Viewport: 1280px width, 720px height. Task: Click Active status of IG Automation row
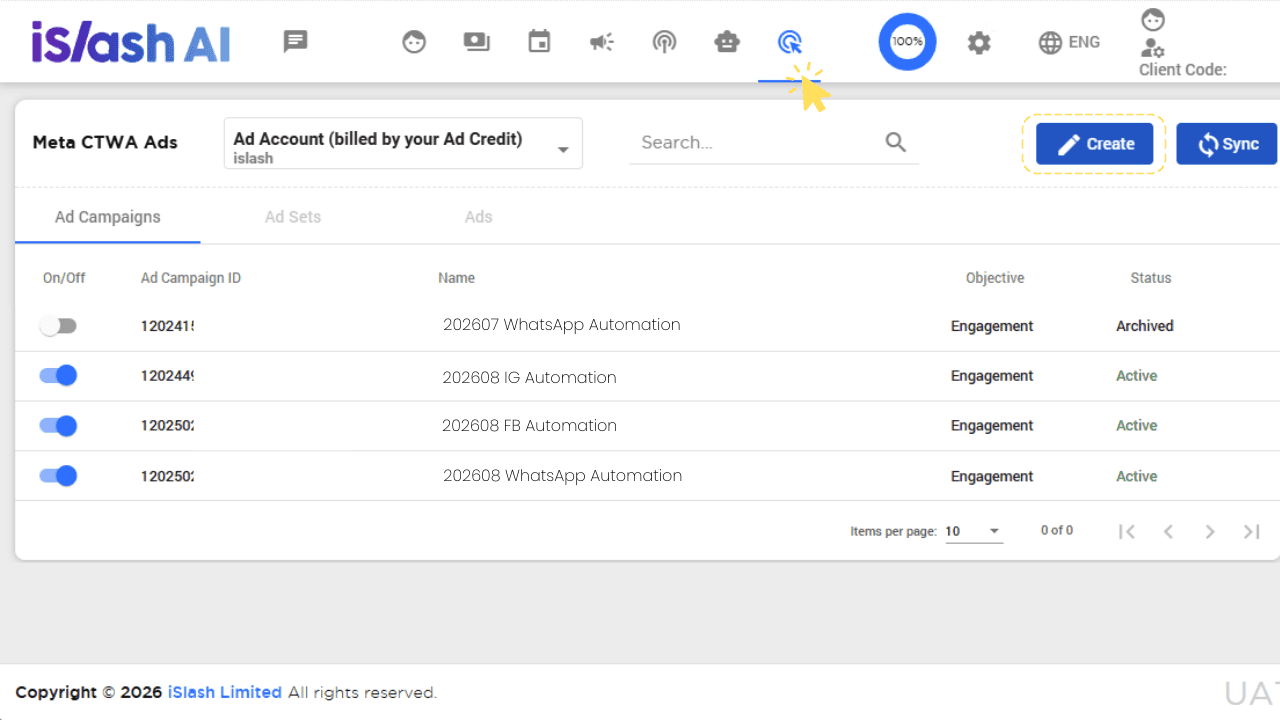1137,376
